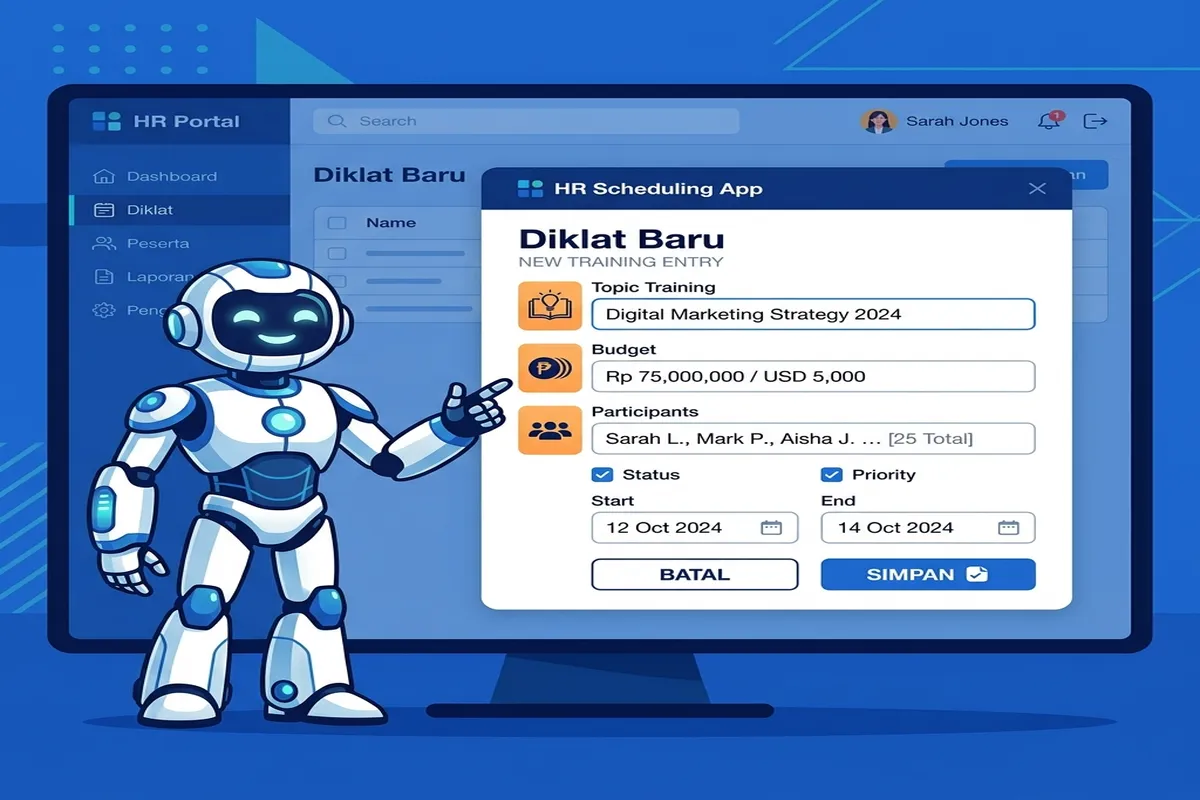
Task: Open the End date calendar picker
Action: click(1008, 528)
